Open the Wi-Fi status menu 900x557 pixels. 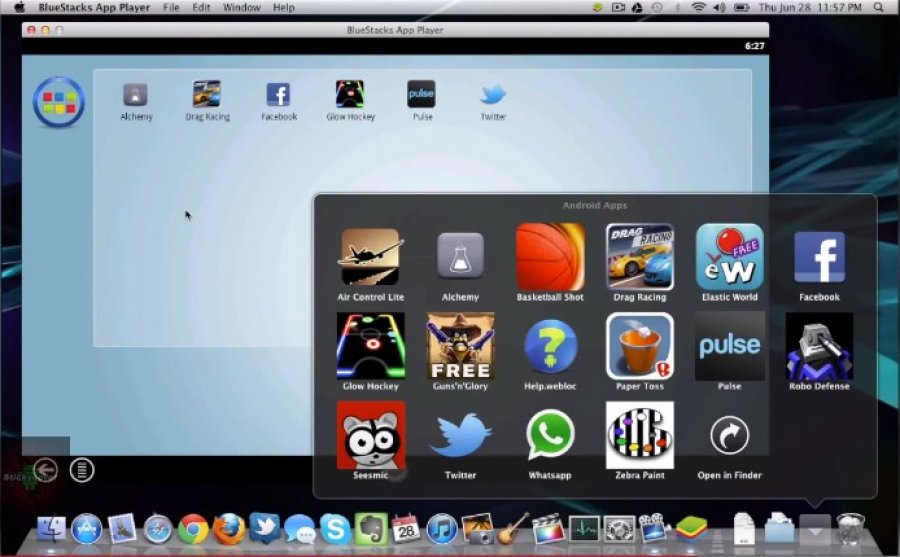698,7
